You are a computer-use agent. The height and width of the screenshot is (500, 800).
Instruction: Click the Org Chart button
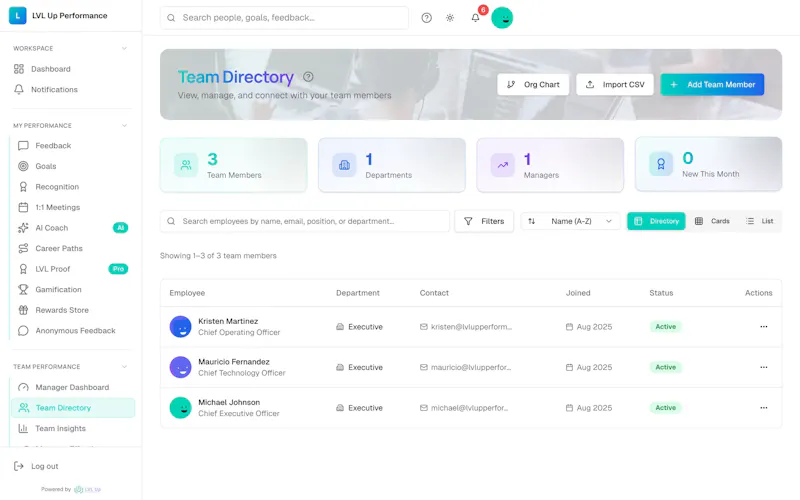[533, 85]
